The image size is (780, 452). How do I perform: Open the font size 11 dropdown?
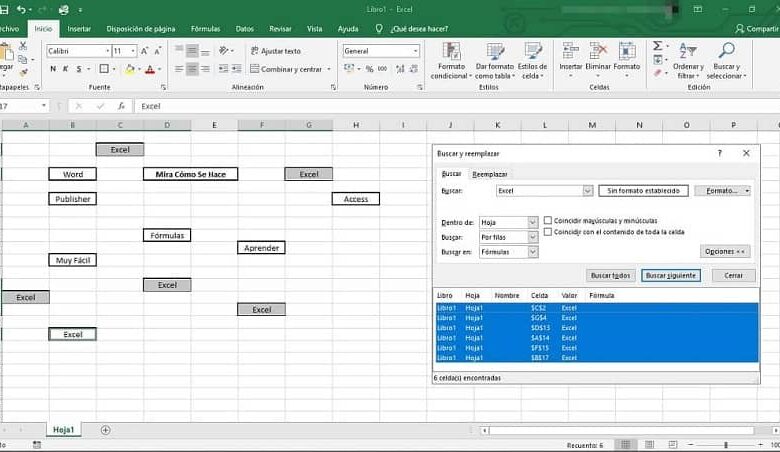tap(133, 51)
